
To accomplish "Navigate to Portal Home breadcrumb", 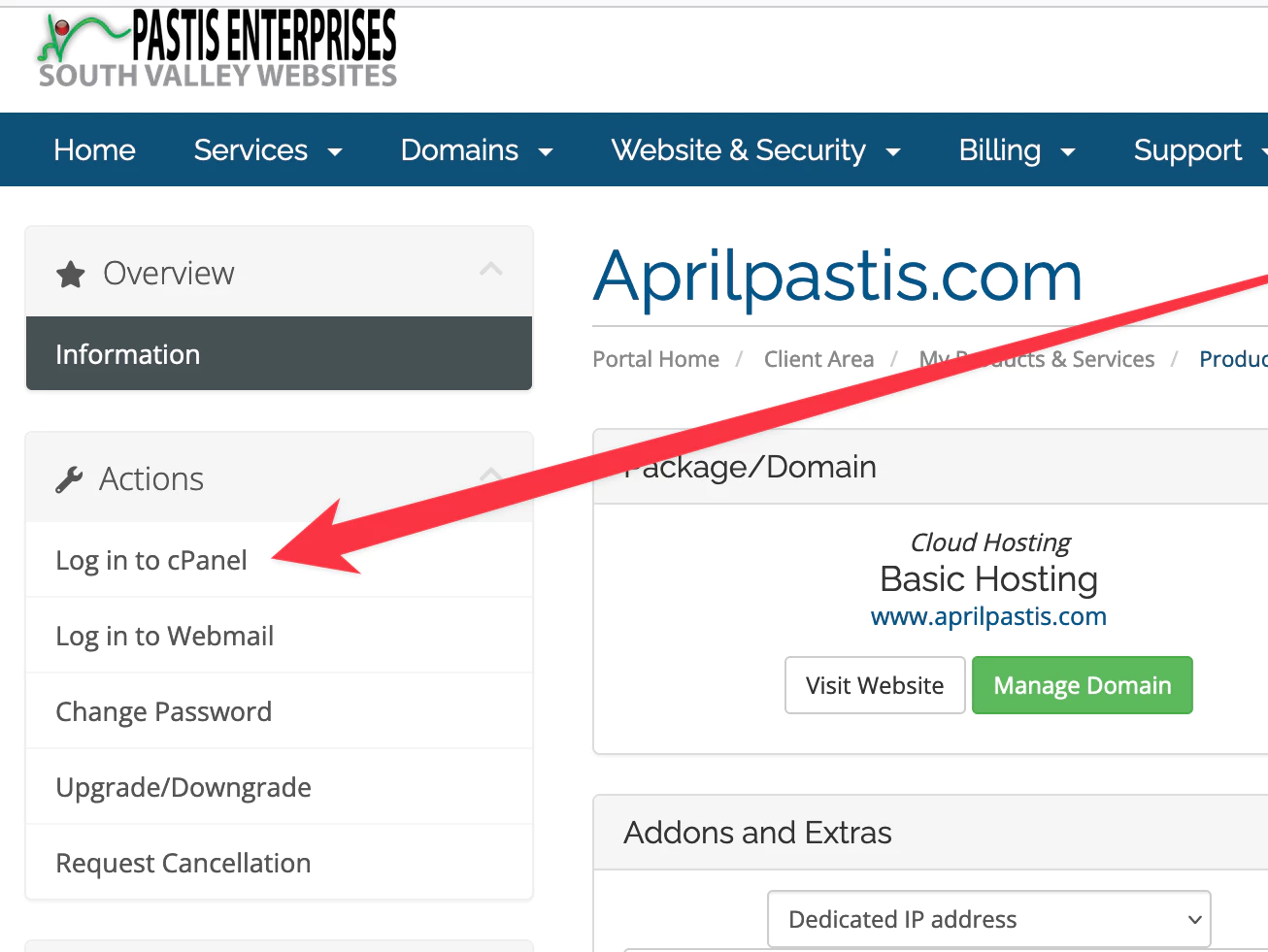I will [x=655, y=358].
